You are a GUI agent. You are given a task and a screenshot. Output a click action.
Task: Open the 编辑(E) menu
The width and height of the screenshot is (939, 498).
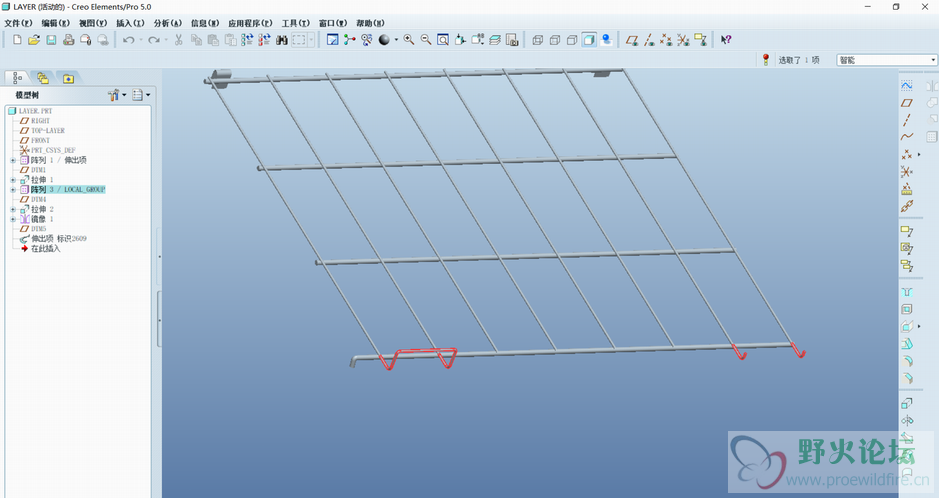click(55, 23)
